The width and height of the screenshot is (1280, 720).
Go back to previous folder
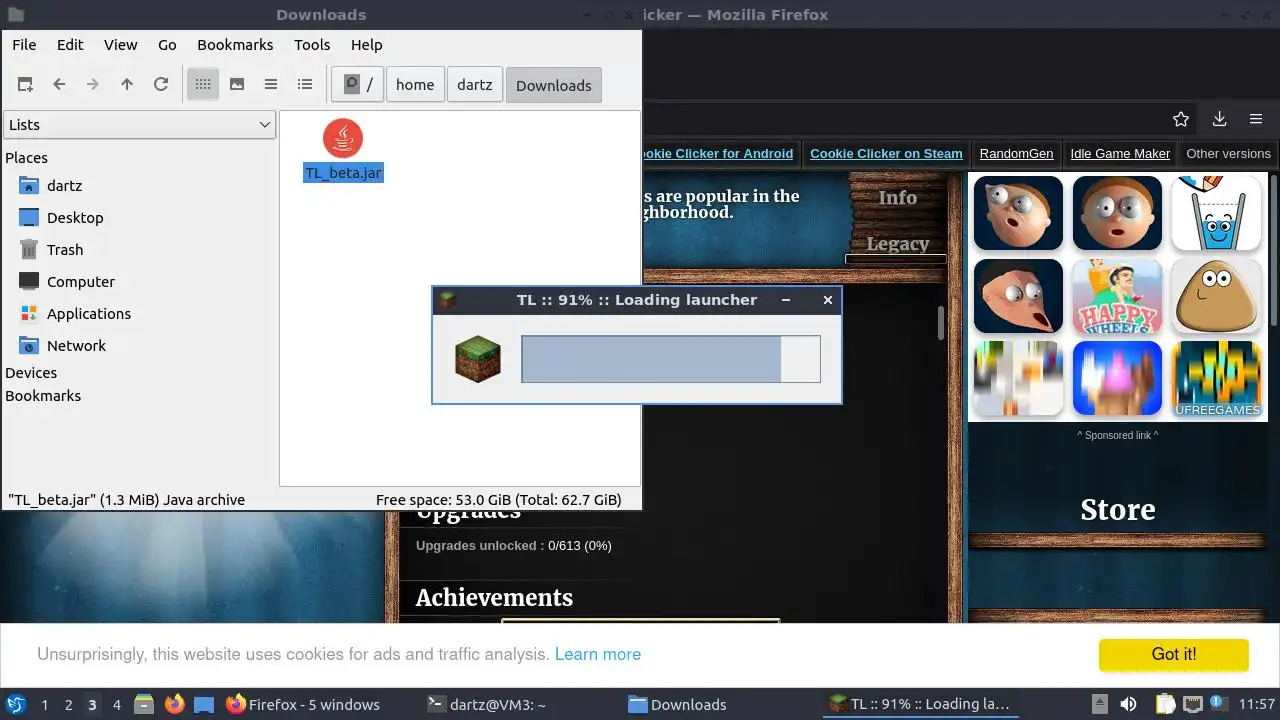point(59,85)
